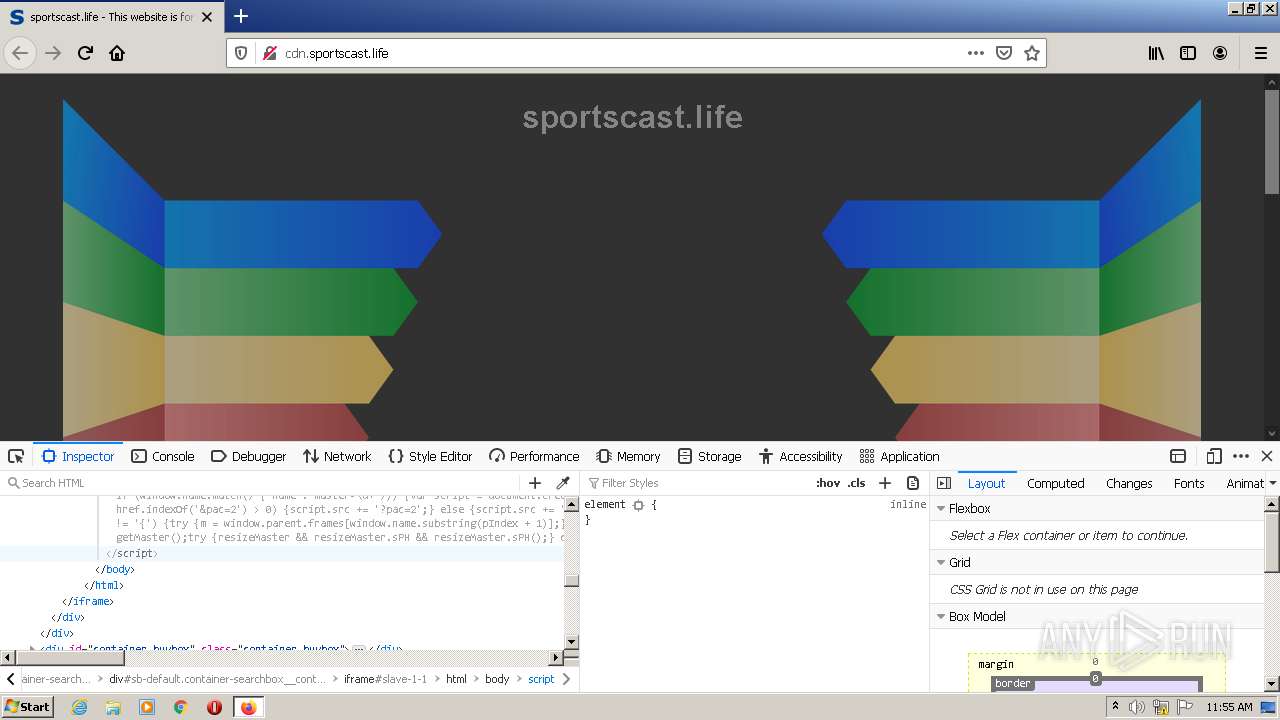The height and width of the screenshot is (720, 1280).
Task: Activate the element picker tool
Action: coord(16,456)
